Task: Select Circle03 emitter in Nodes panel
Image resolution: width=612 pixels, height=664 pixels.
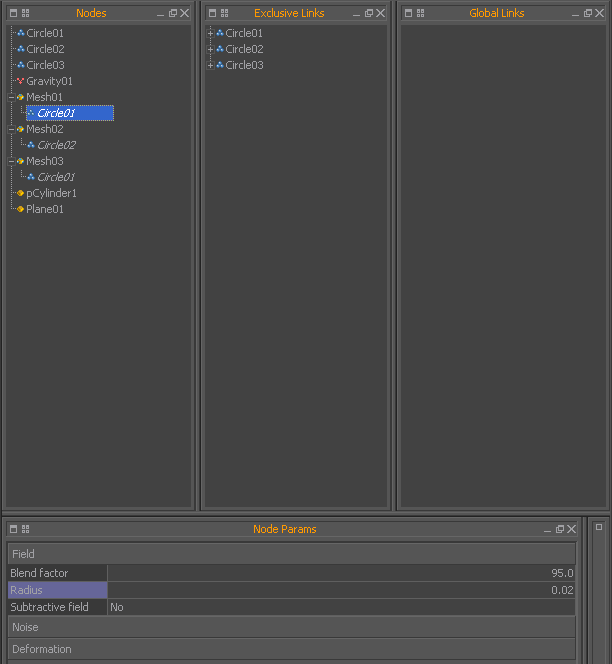Action: (45, 65)
